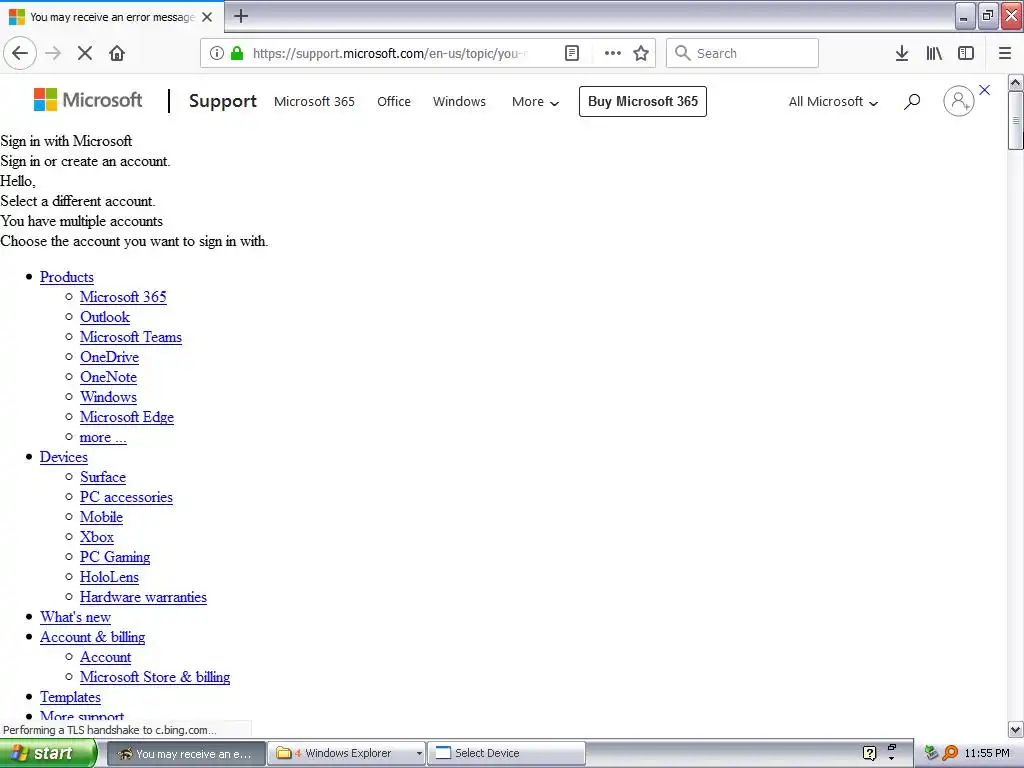Expand the All Microsoft dropdown

[x=833, y=102]
